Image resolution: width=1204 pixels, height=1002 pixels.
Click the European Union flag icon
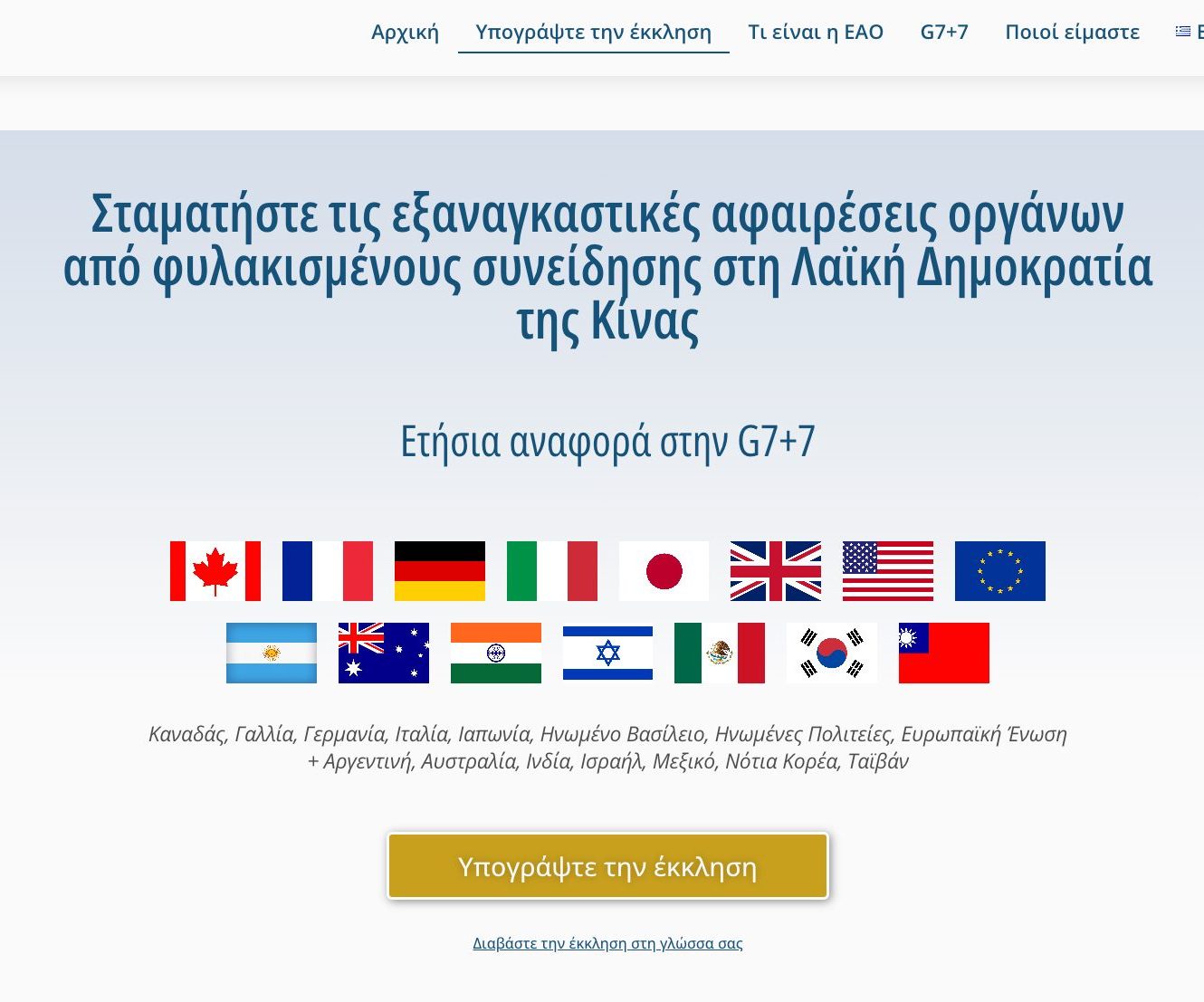[x=1000, y=571]
